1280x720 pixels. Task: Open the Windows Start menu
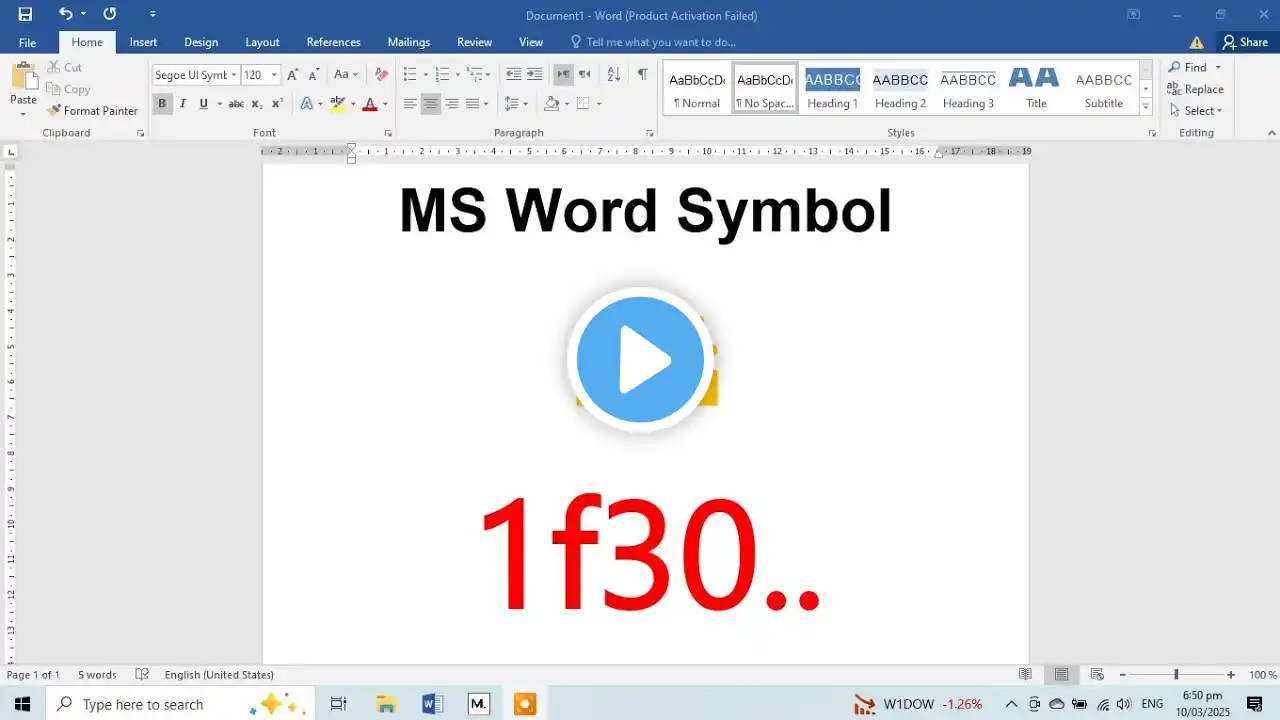point(22,704)
